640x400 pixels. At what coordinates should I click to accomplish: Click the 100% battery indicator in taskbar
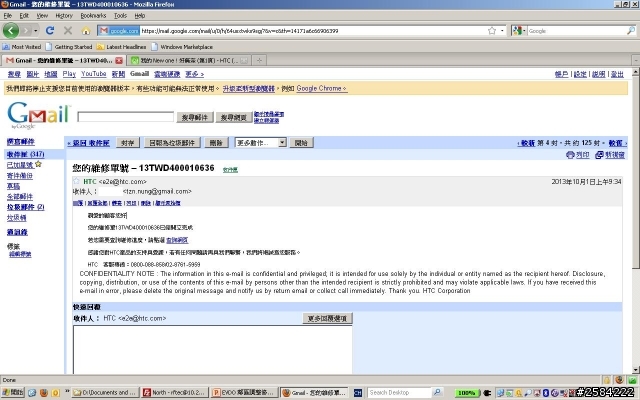pos(466,393)
